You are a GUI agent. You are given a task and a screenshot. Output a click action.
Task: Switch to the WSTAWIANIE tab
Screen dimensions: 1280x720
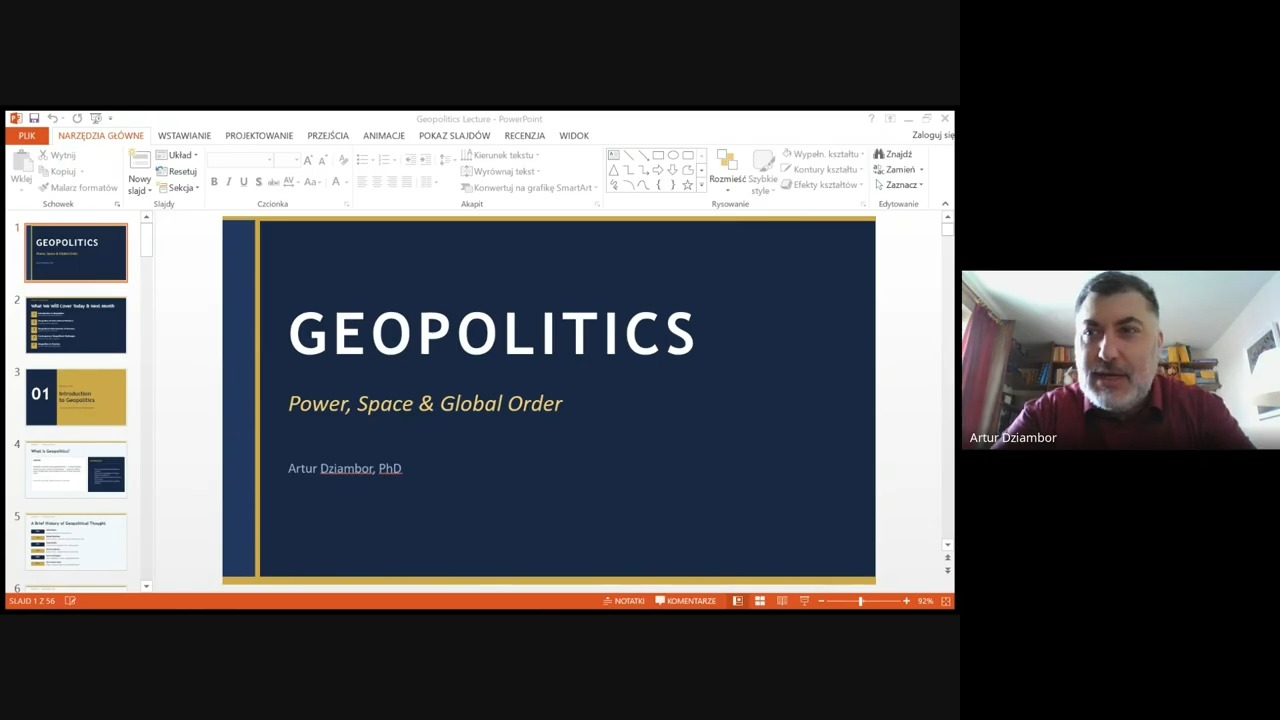[184, 136]
